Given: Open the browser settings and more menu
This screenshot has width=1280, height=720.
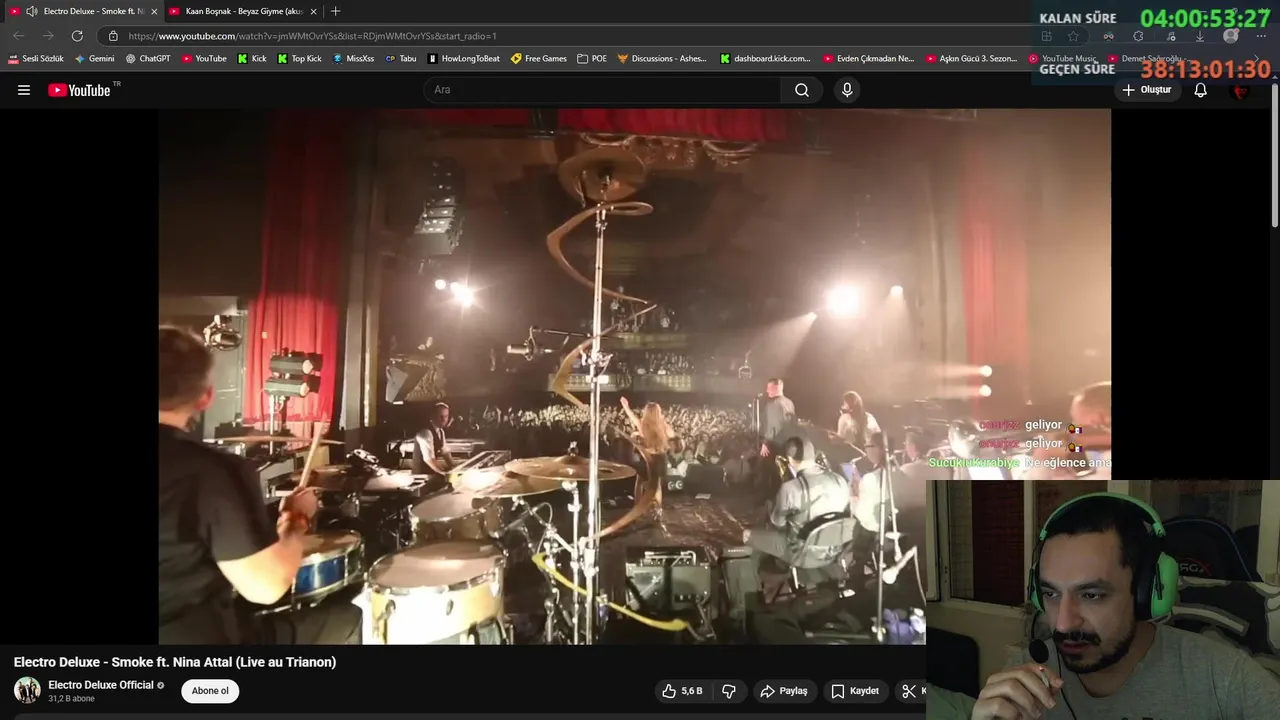Looking at the screenshot, I should pos(1260,36).
